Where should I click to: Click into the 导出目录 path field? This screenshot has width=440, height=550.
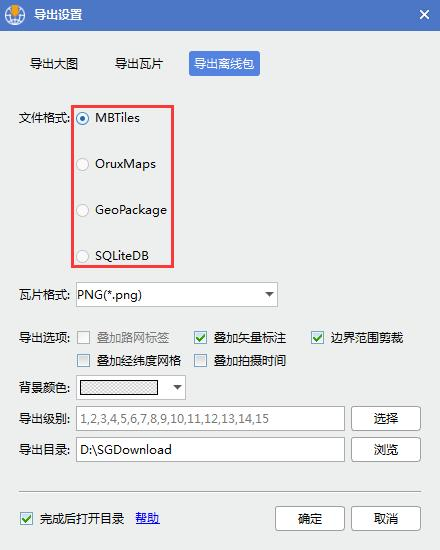[210, 449]
